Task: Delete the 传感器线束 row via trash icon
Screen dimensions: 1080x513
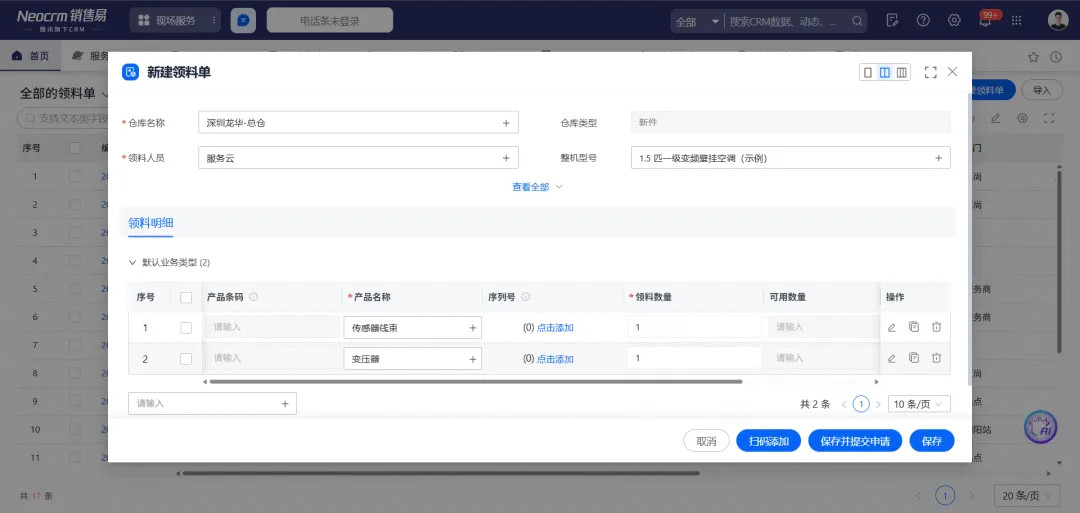Action: [937, 327]
